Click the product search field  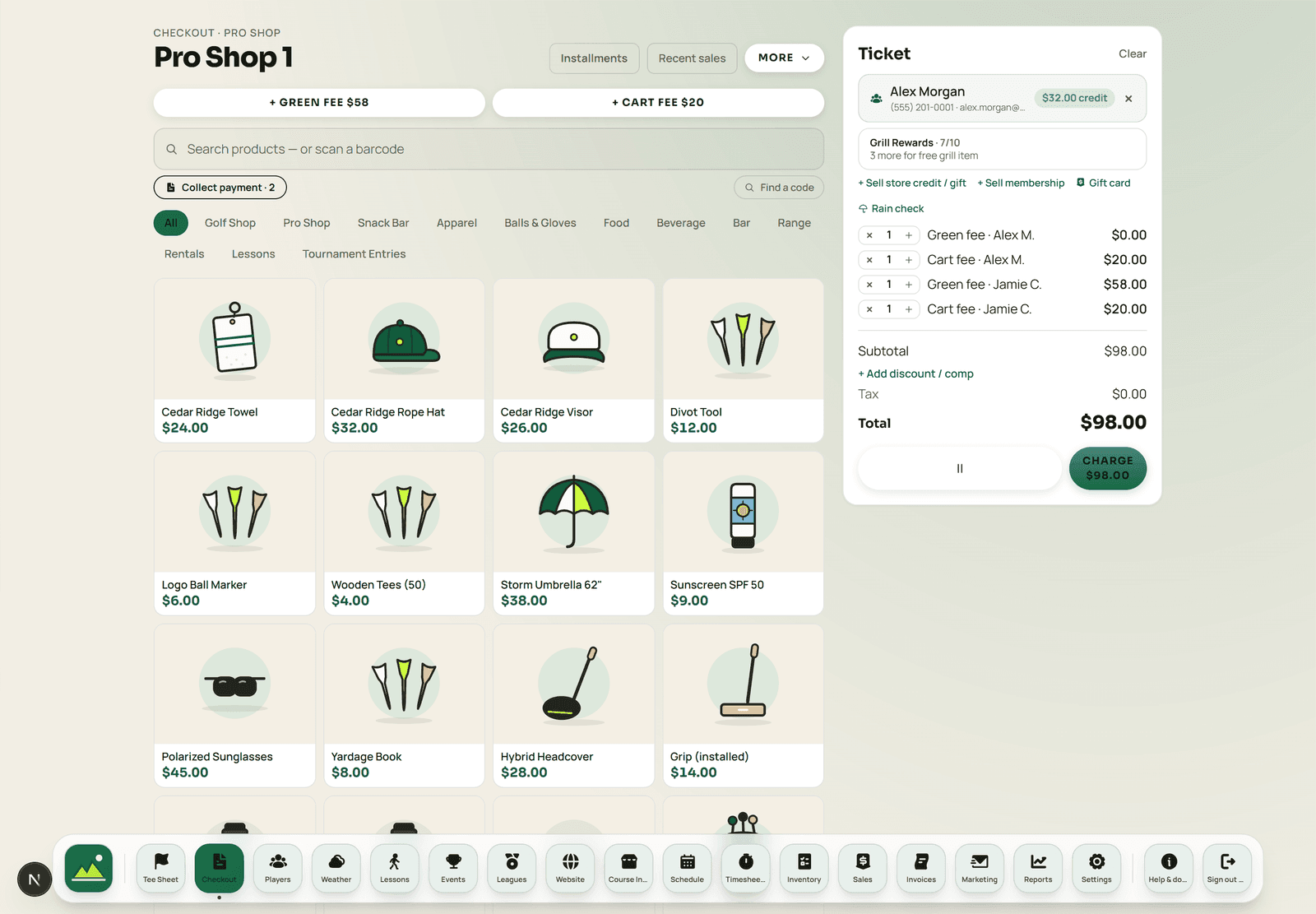489,149
